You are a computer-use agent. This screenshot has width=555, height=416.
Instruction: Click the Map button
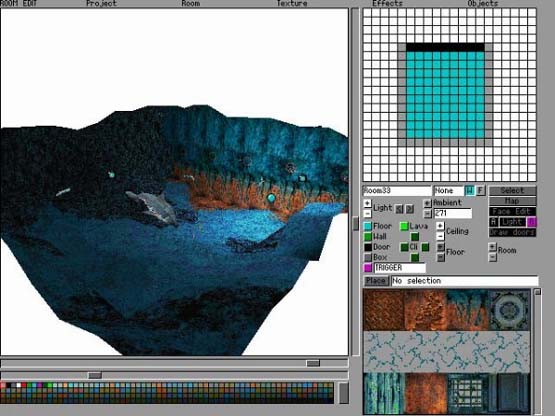point(512,201)
